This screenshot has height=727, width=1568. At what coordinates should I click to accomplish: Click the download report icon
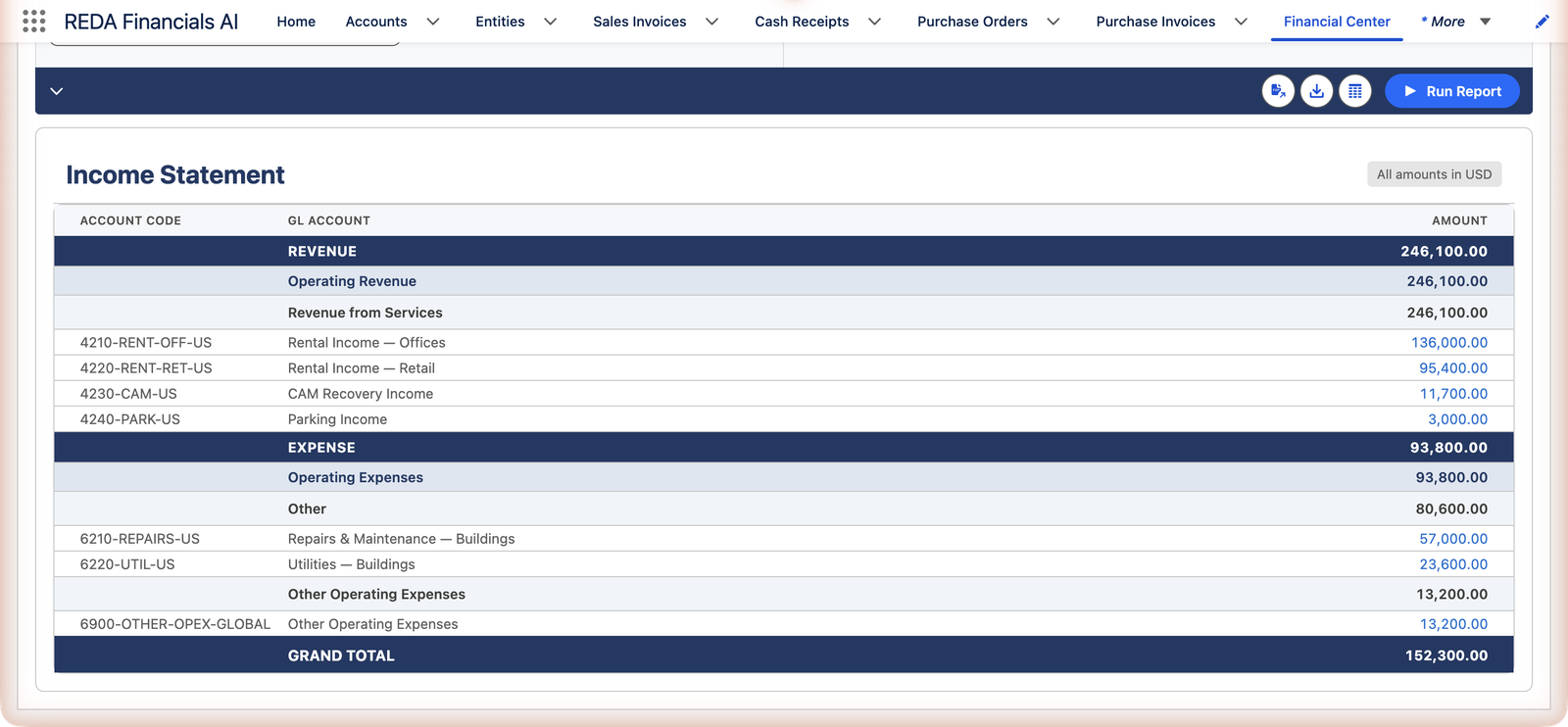[x=1316, y=91]
